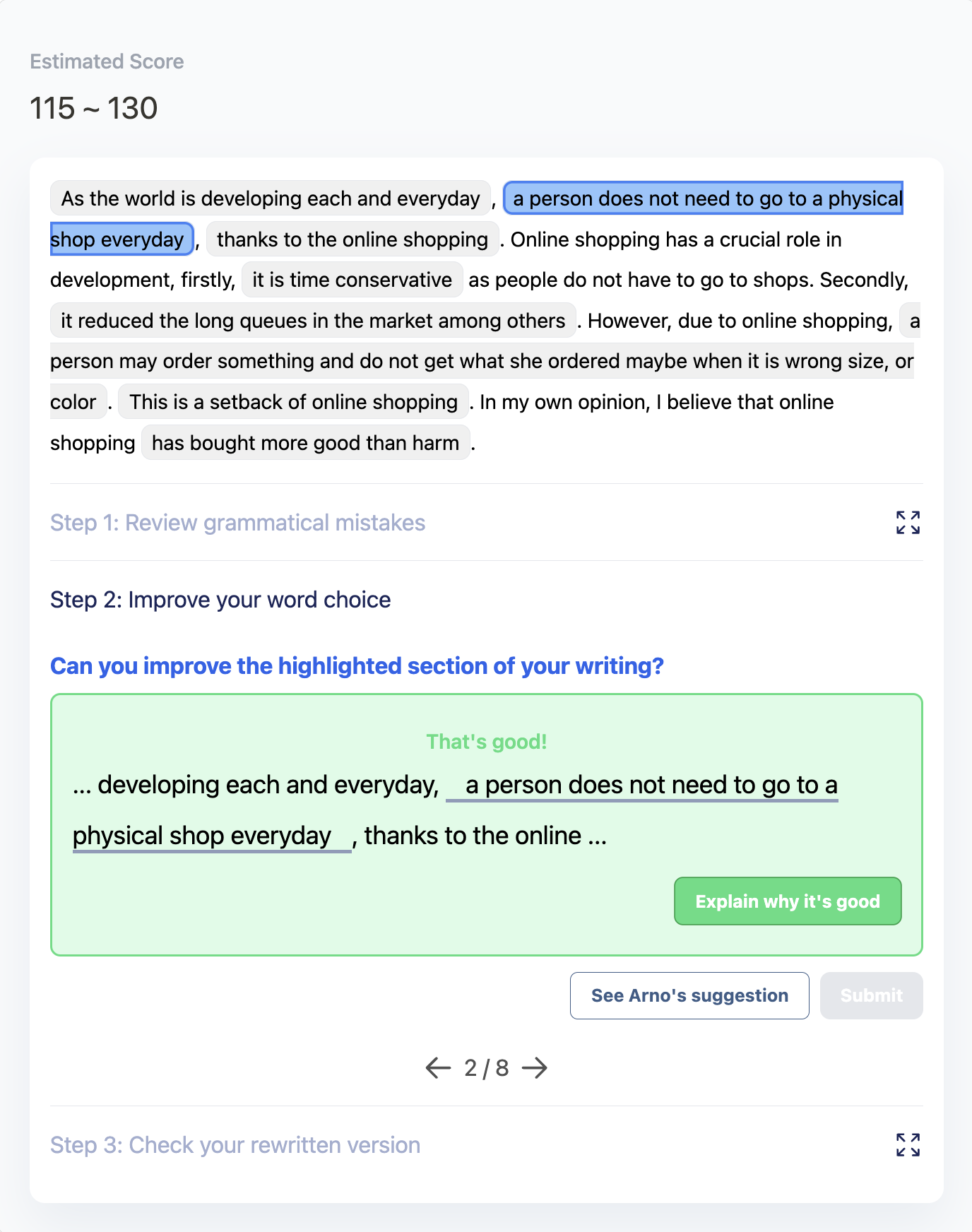
Task: Select phrase 'This is a setback of online shopping'
Action: click(x=293, y=402)
